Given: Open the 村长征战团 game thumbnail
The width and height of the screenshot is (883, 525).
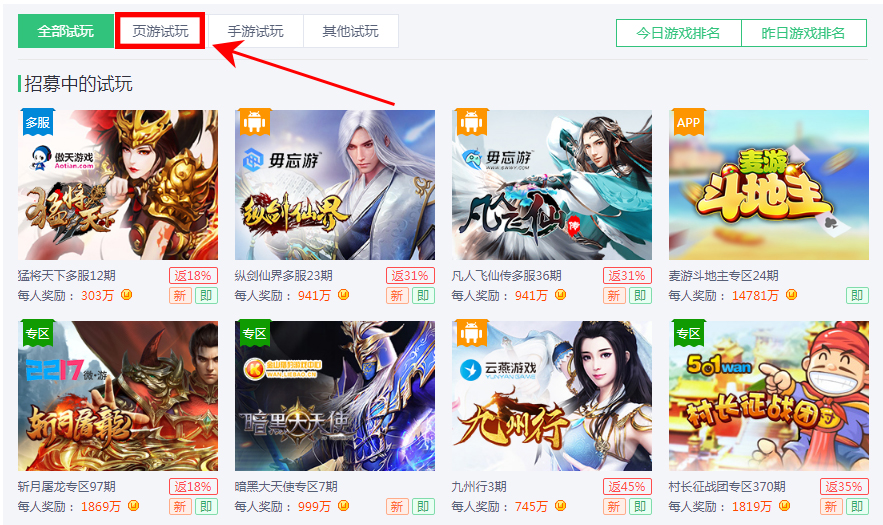Looking at the screenshot, I should point(769,396).
